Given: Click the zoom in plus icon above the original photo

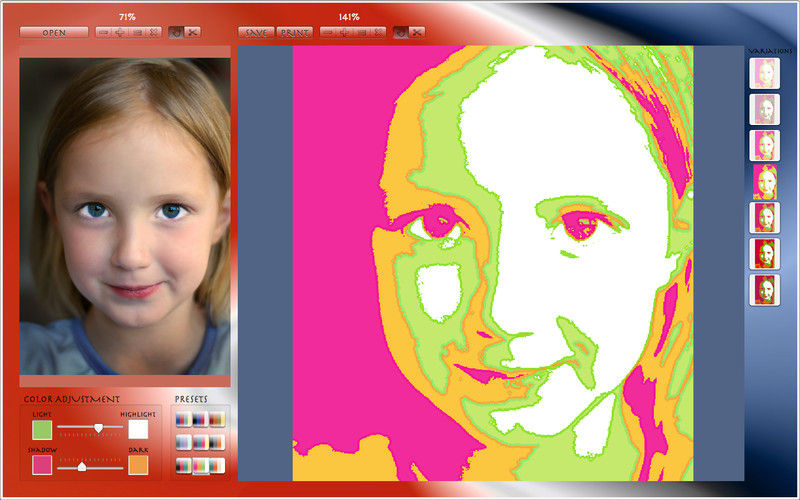Looking at the screenshot, I should pyautogui.click(x=120, y=32).
